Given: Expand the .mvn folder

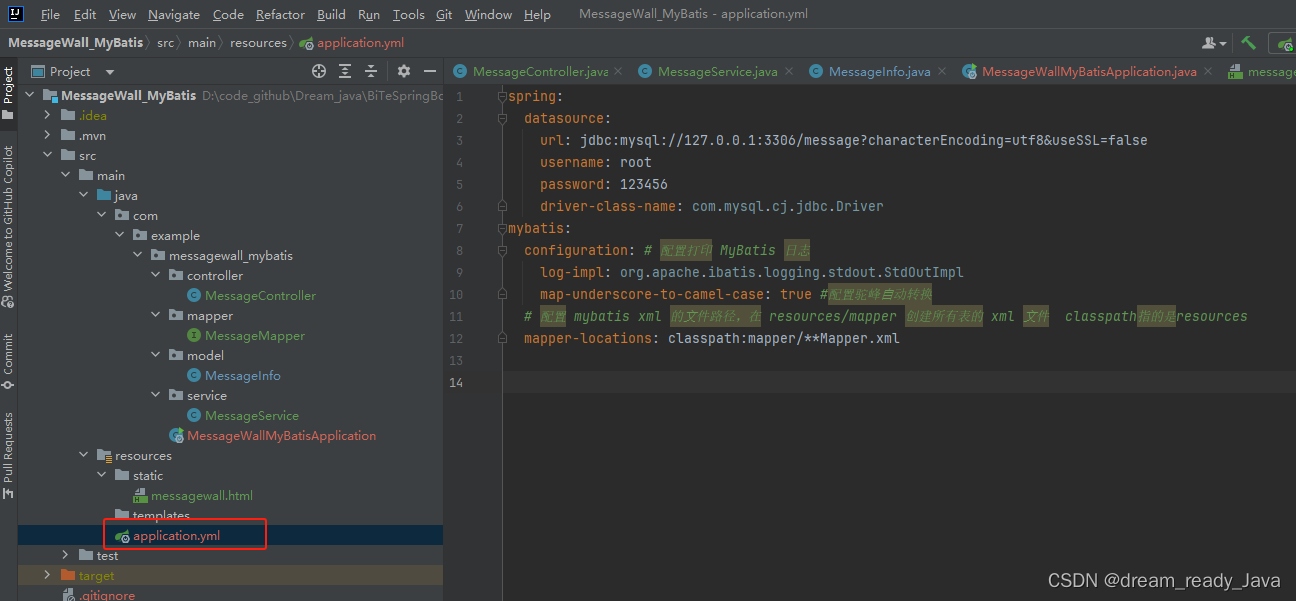Looking at the screenshot, I should click(x=48, y=136).
